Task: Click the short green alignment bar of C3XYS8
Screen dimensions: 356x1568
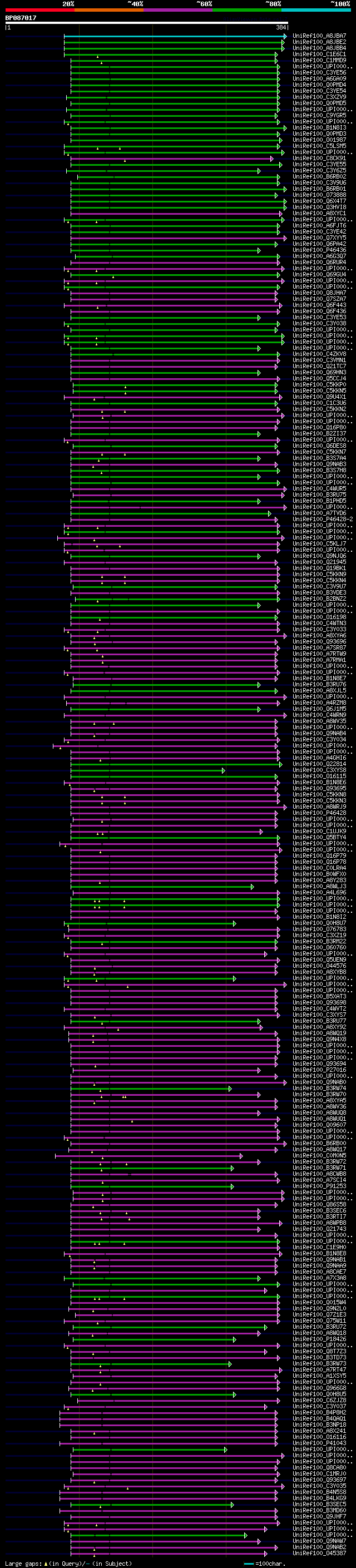Action: pos(147,770)
